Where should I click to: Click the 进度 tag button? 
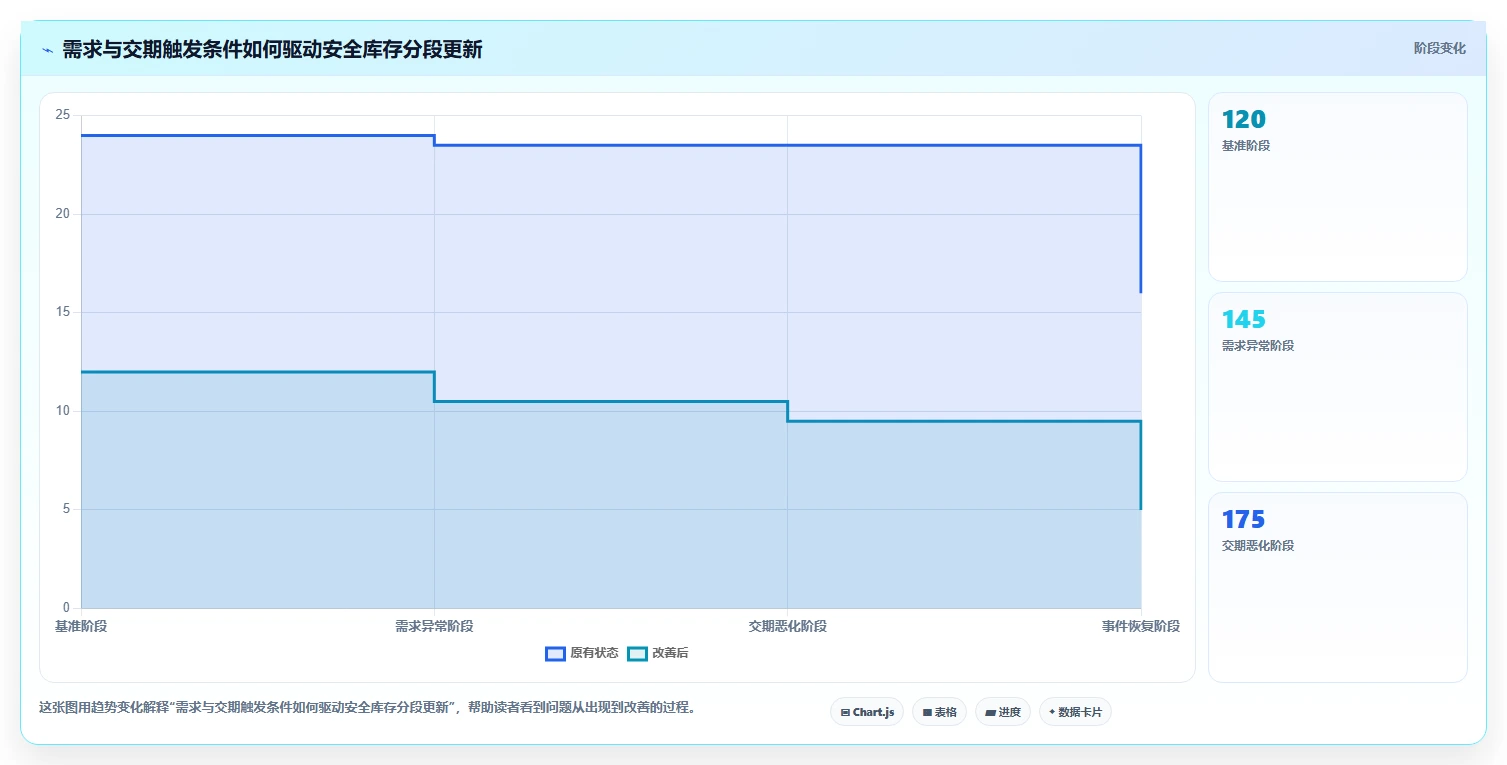(1002, 712)
